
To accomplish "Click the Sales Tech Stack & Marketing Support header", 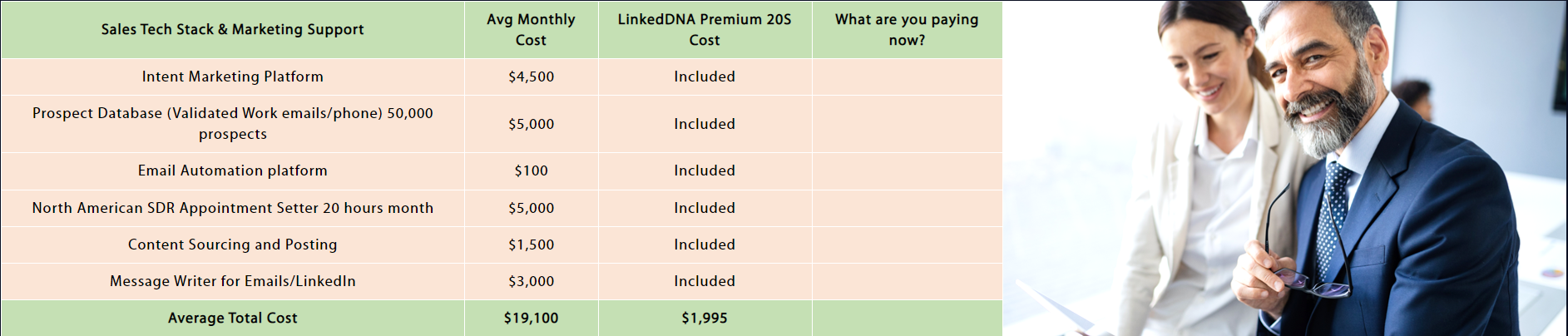I will tap(232, 29).
